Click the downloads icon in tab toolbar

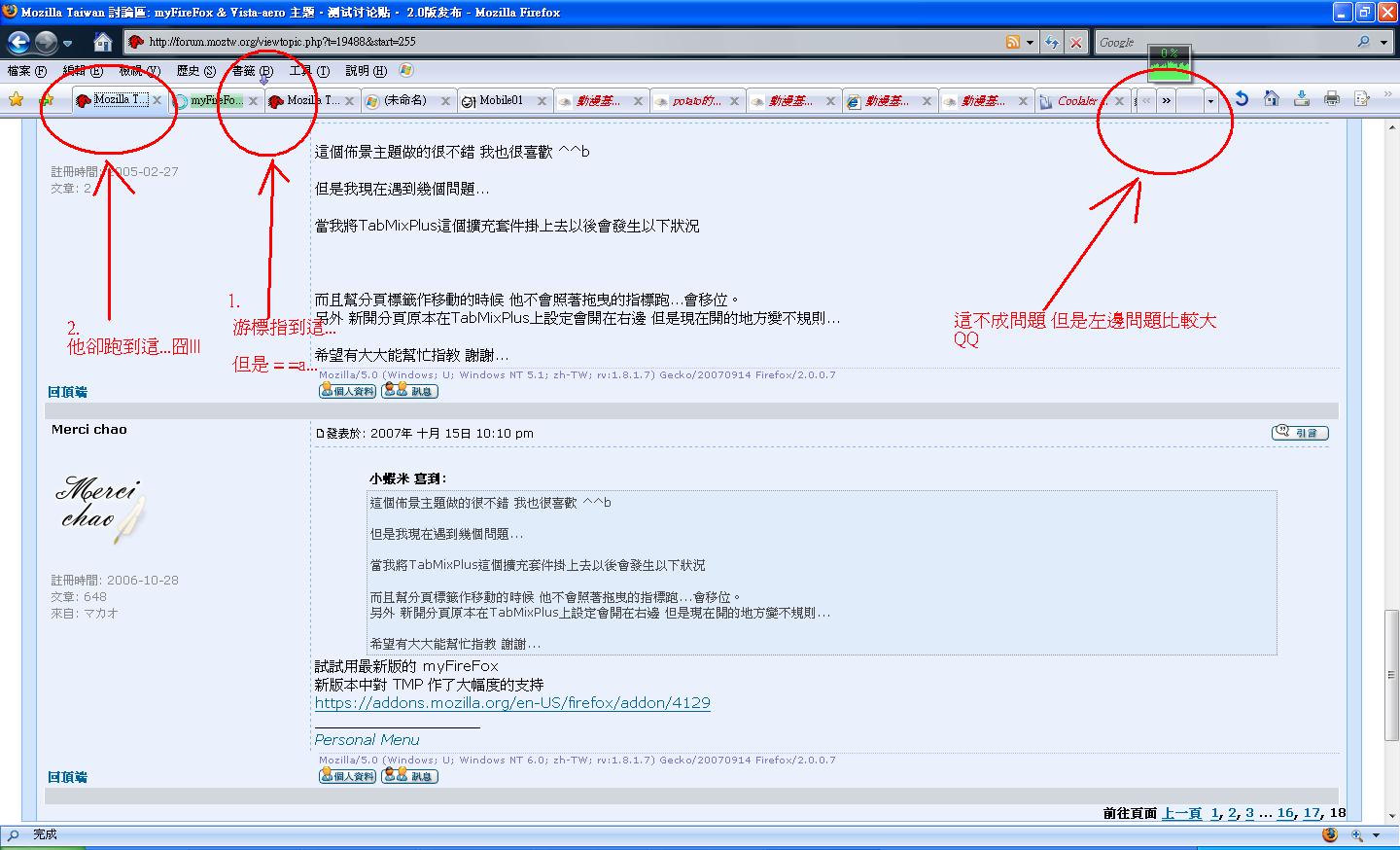1302,98
